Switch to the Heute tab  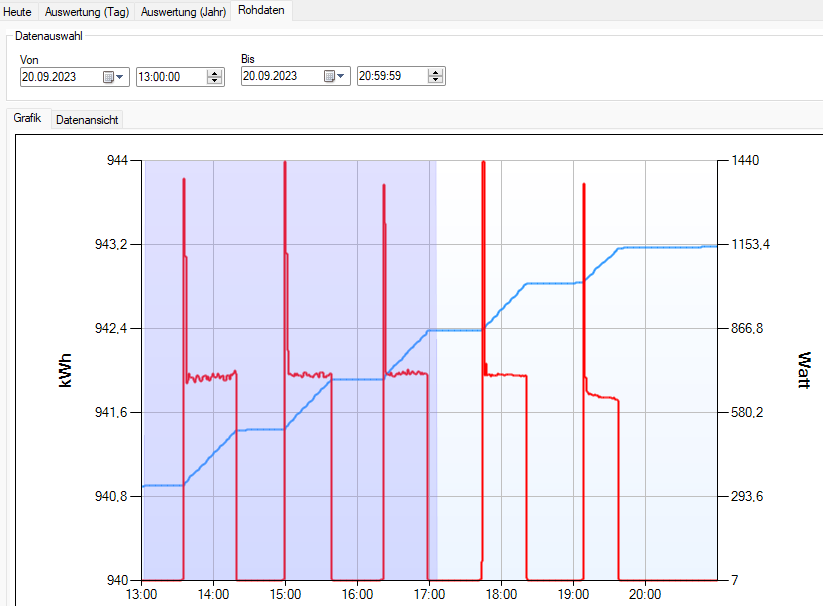tap(18, 11)
